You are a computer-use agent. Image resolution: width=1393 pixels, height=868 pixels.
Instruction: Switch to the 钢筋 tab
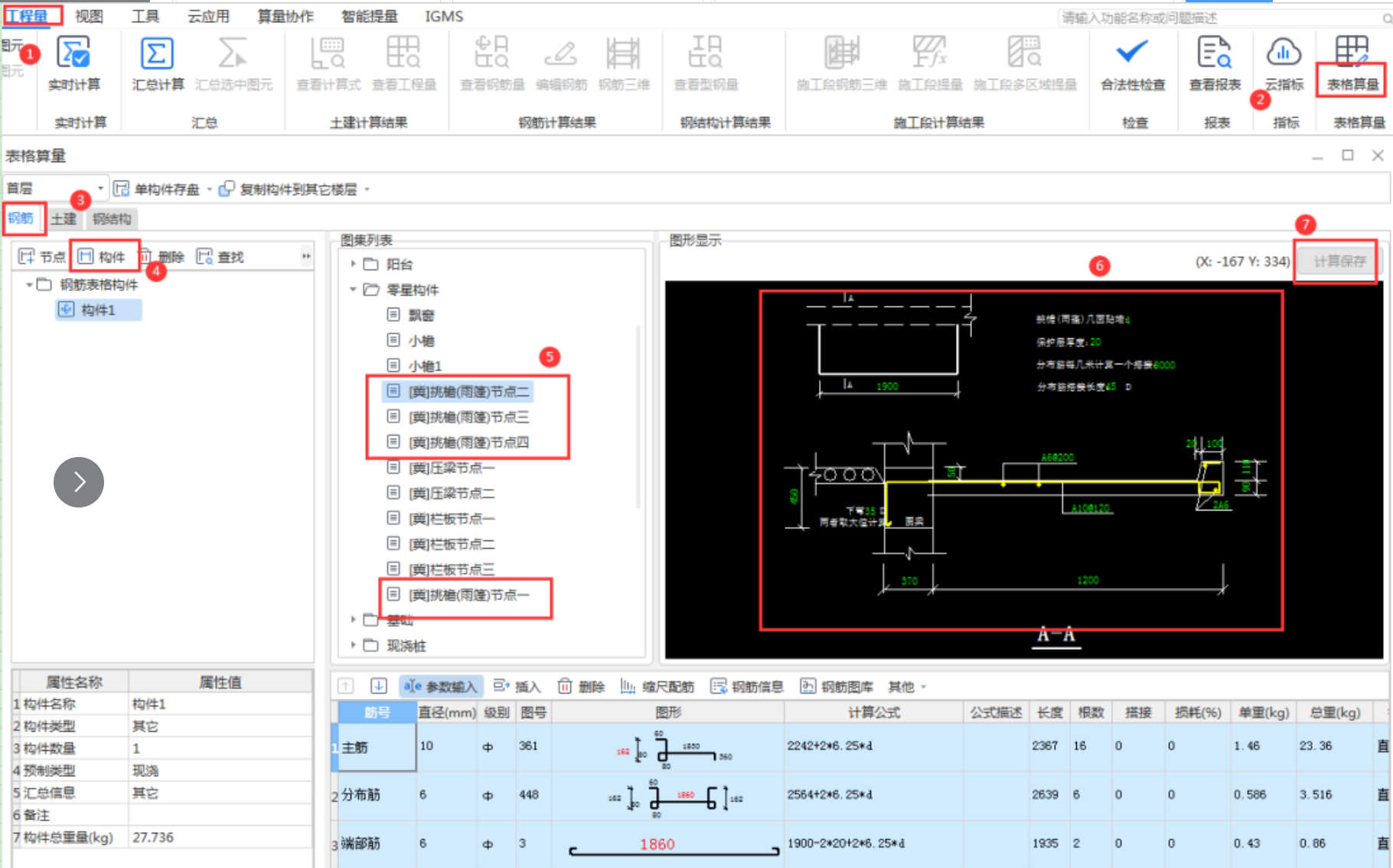pyautogui.click(x=21, y=218)
